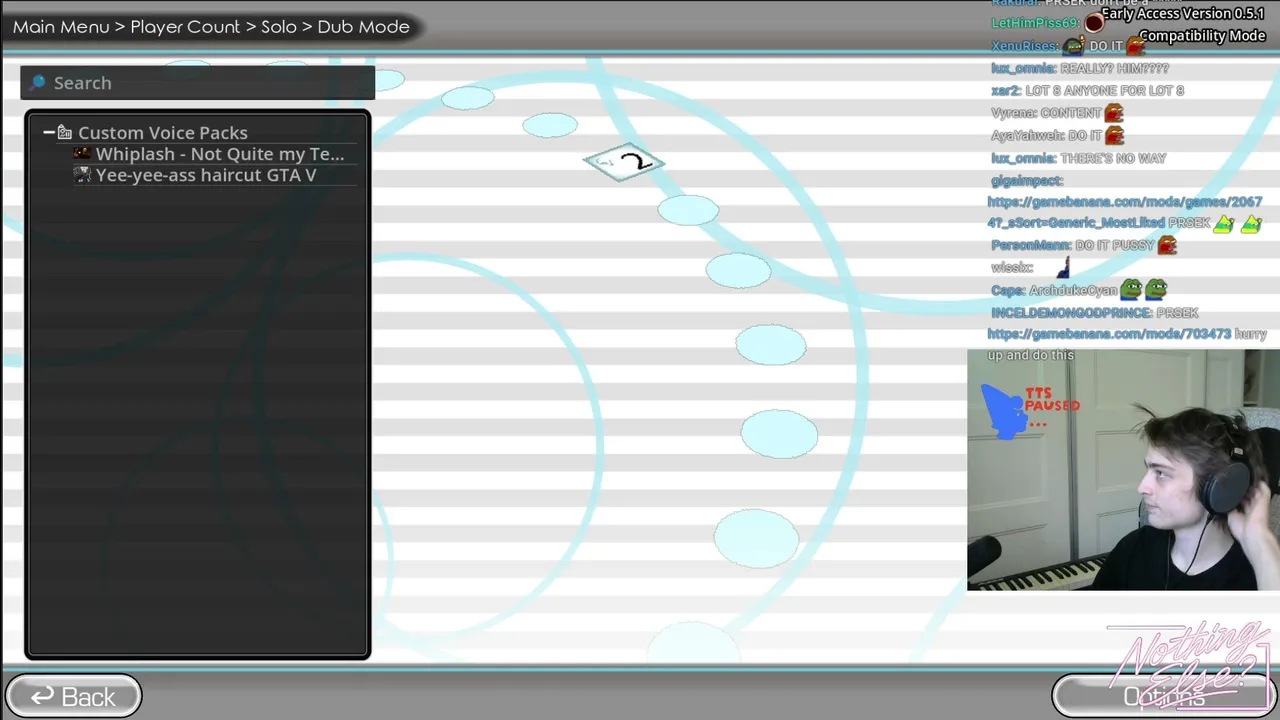1280x720 pixels.
Task: Jump to Main Menu in the breadcrumb
Action: (x=61, y=27)
